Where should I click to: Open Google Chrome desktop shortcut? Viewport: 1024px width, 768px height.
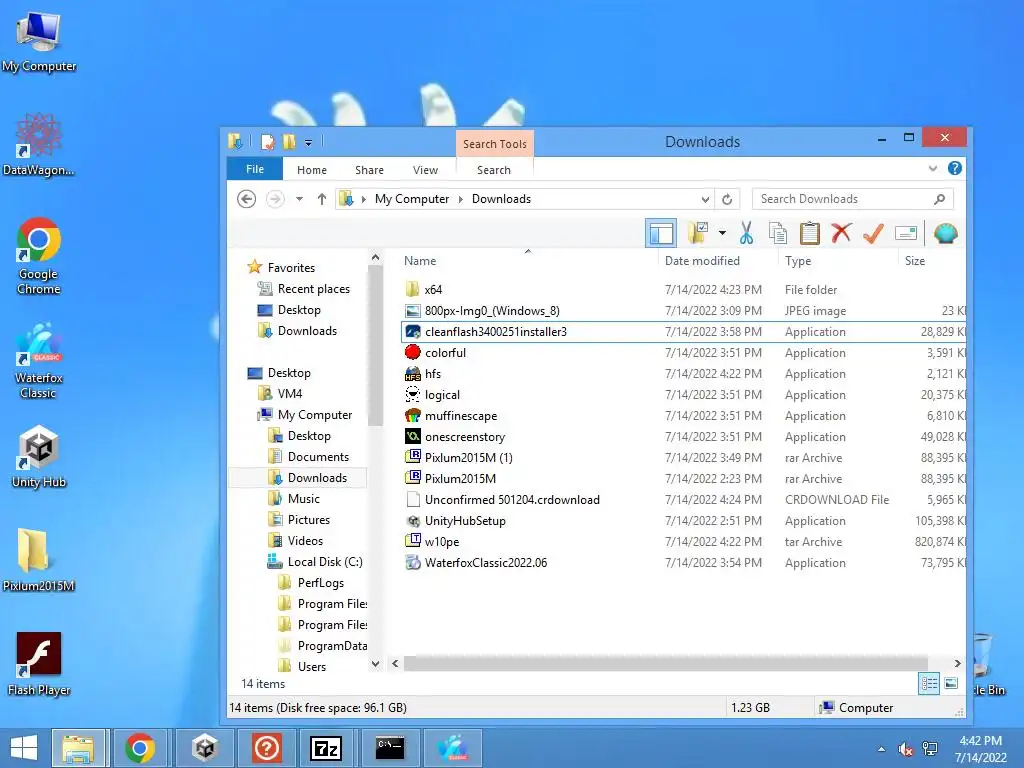tap(39, 256)
